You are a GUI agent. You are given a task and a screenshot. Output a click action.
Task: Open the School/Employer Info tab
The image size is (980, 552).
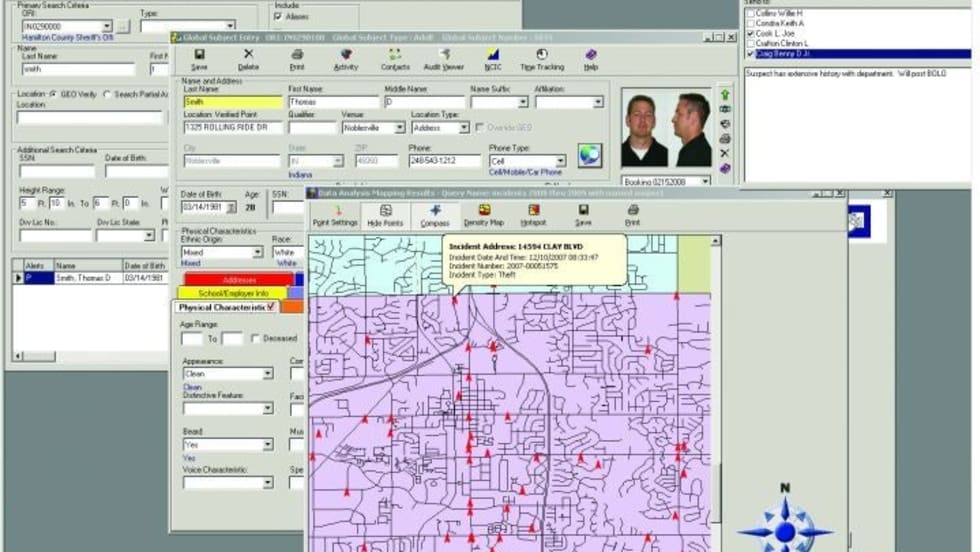point(232,293)
